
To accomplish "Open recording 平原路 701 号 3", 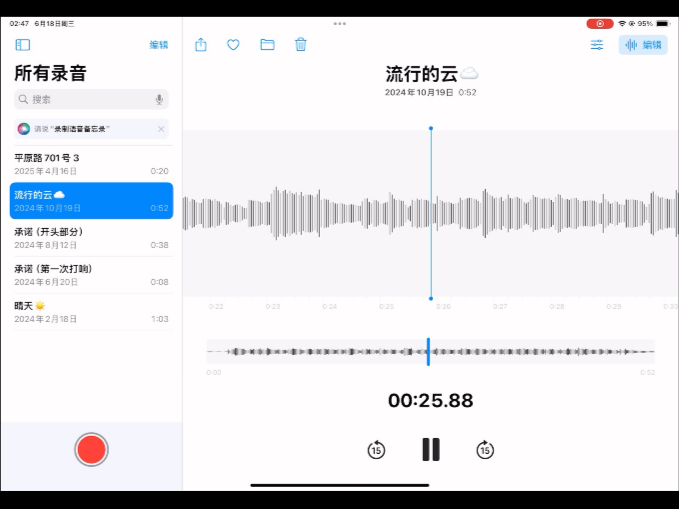I will point(91,164).
